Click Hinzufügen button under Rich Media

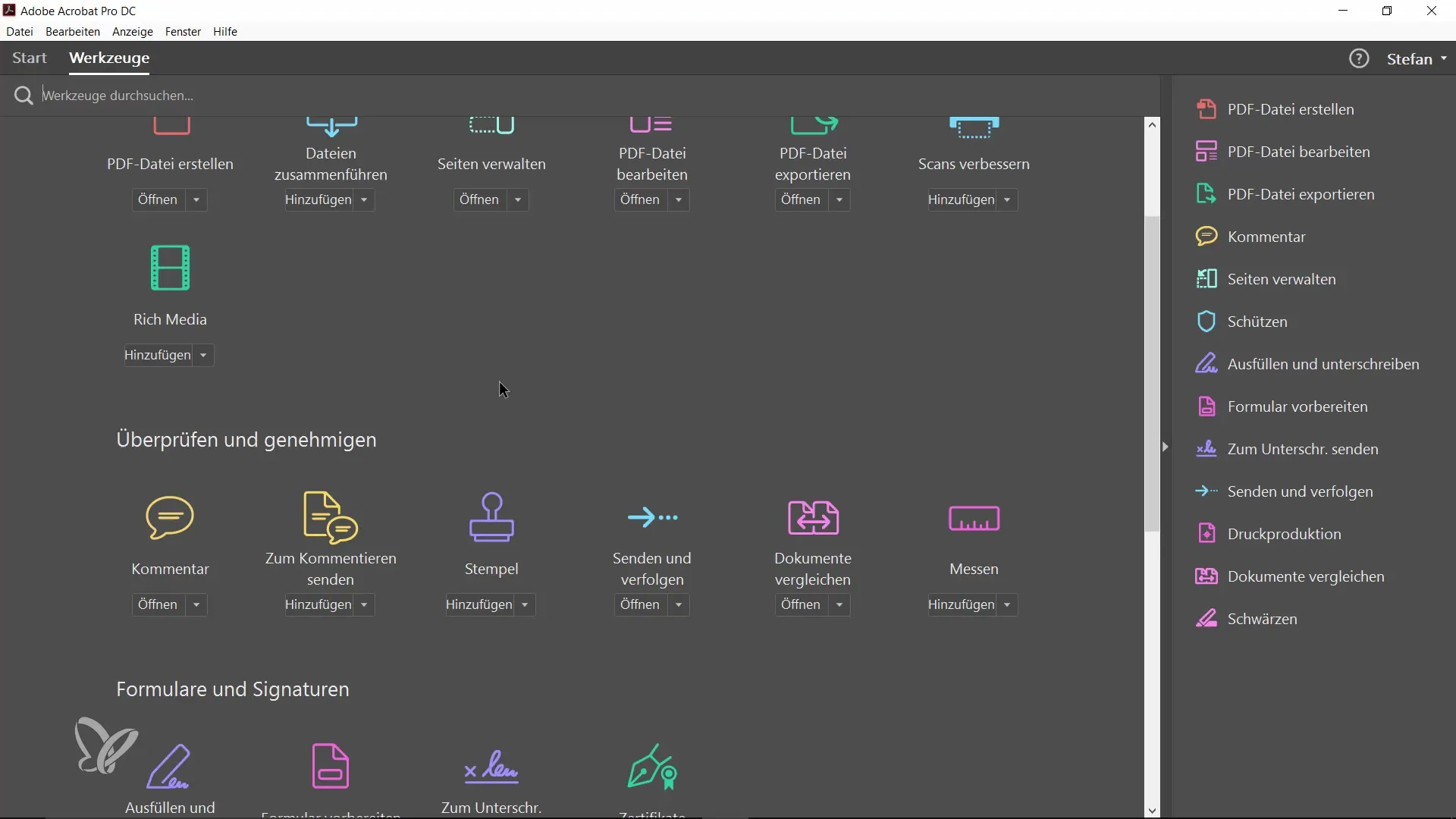pos(158,356)
